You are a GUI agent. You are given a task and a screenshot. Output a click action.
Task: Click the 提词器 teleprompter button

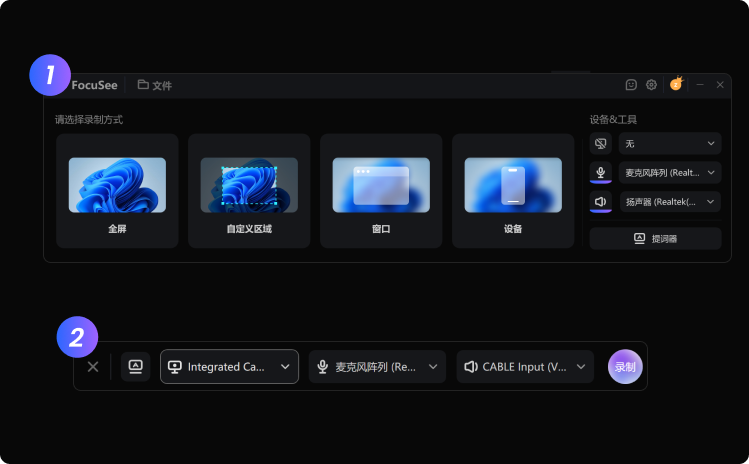point(655,238)
